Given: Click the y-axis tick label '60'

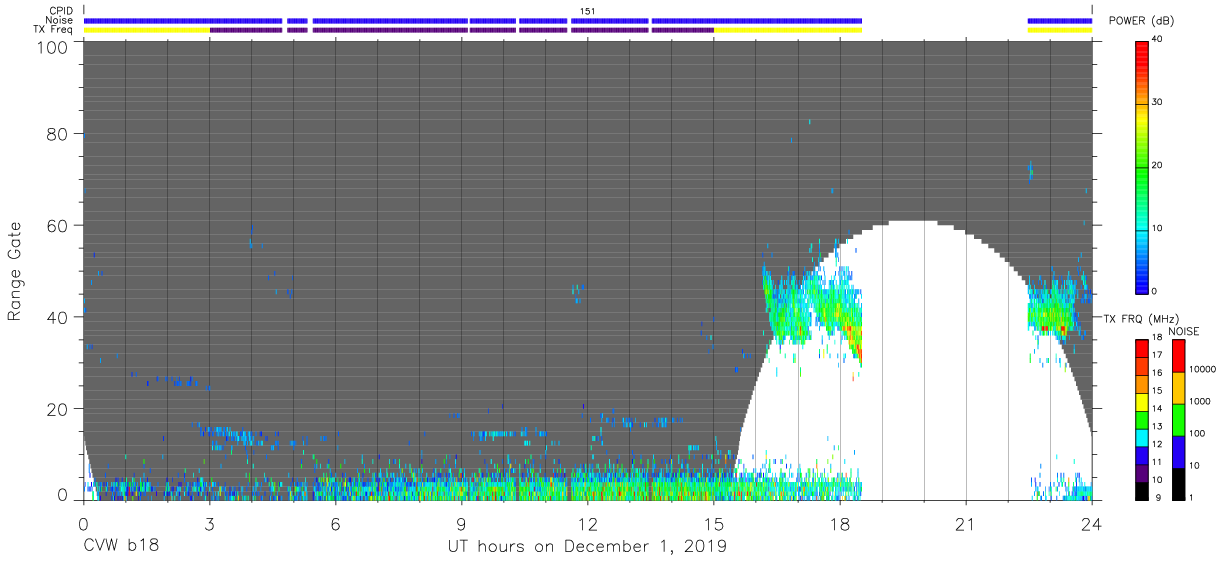Looking at the screenshot, I should tap(56, 226).
